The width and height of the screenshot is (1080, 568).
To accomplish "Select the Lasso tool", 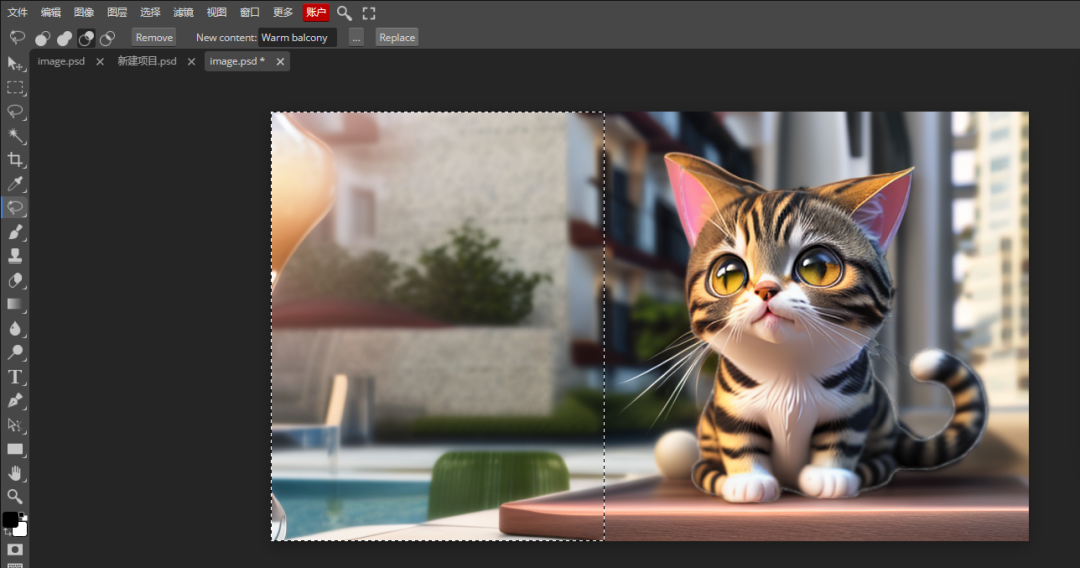I will 14,112.
